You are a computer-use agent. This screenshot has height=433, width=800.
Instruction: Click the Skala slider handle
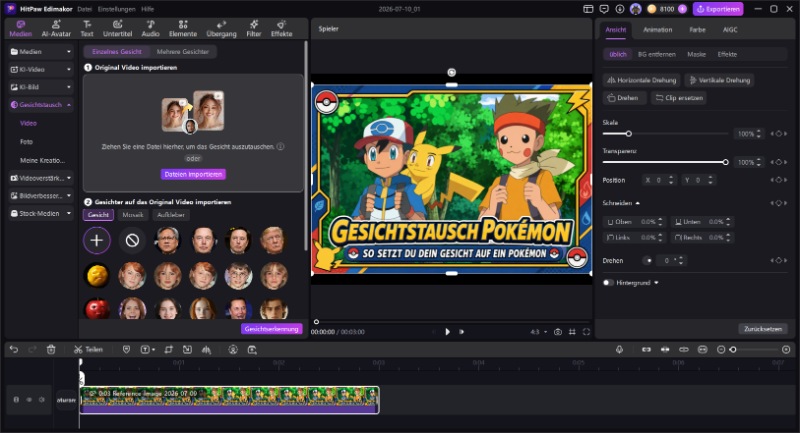click(629, 134)
